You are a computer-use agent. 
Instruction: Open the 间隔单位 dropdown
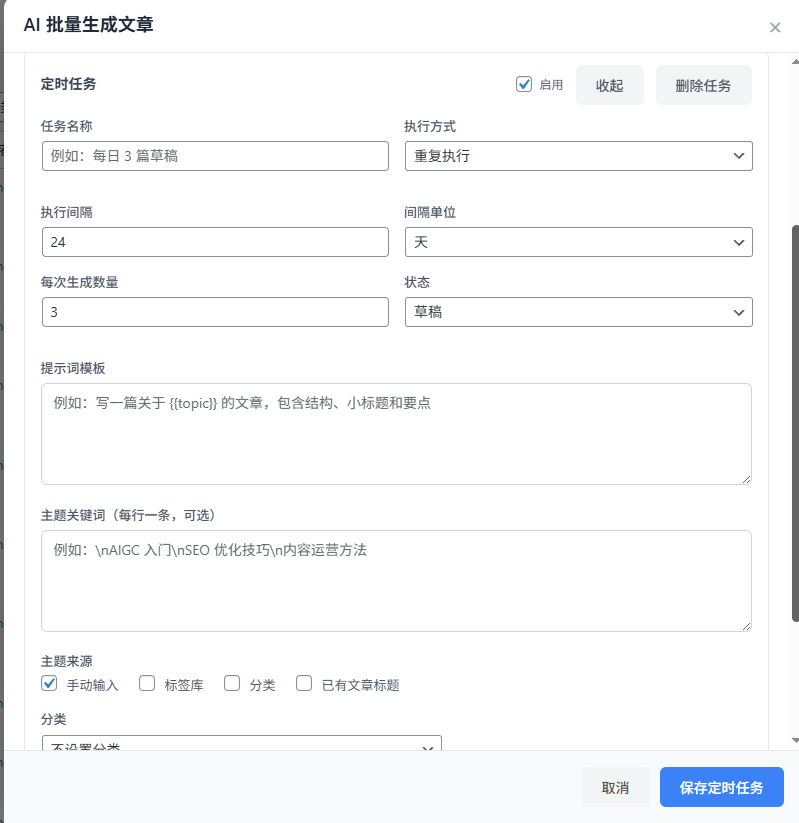[578, 242]
